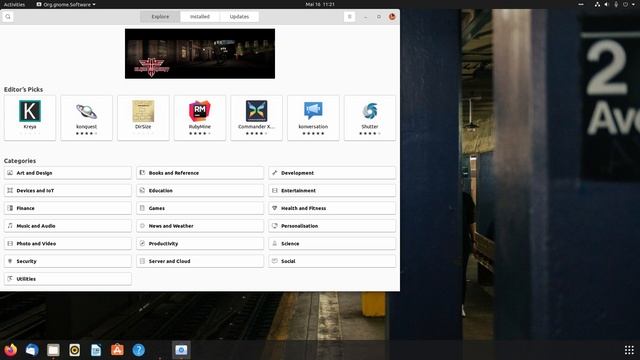Launch Thunderbird from the dock
The image size is (640, 360).
click(32, 350)
